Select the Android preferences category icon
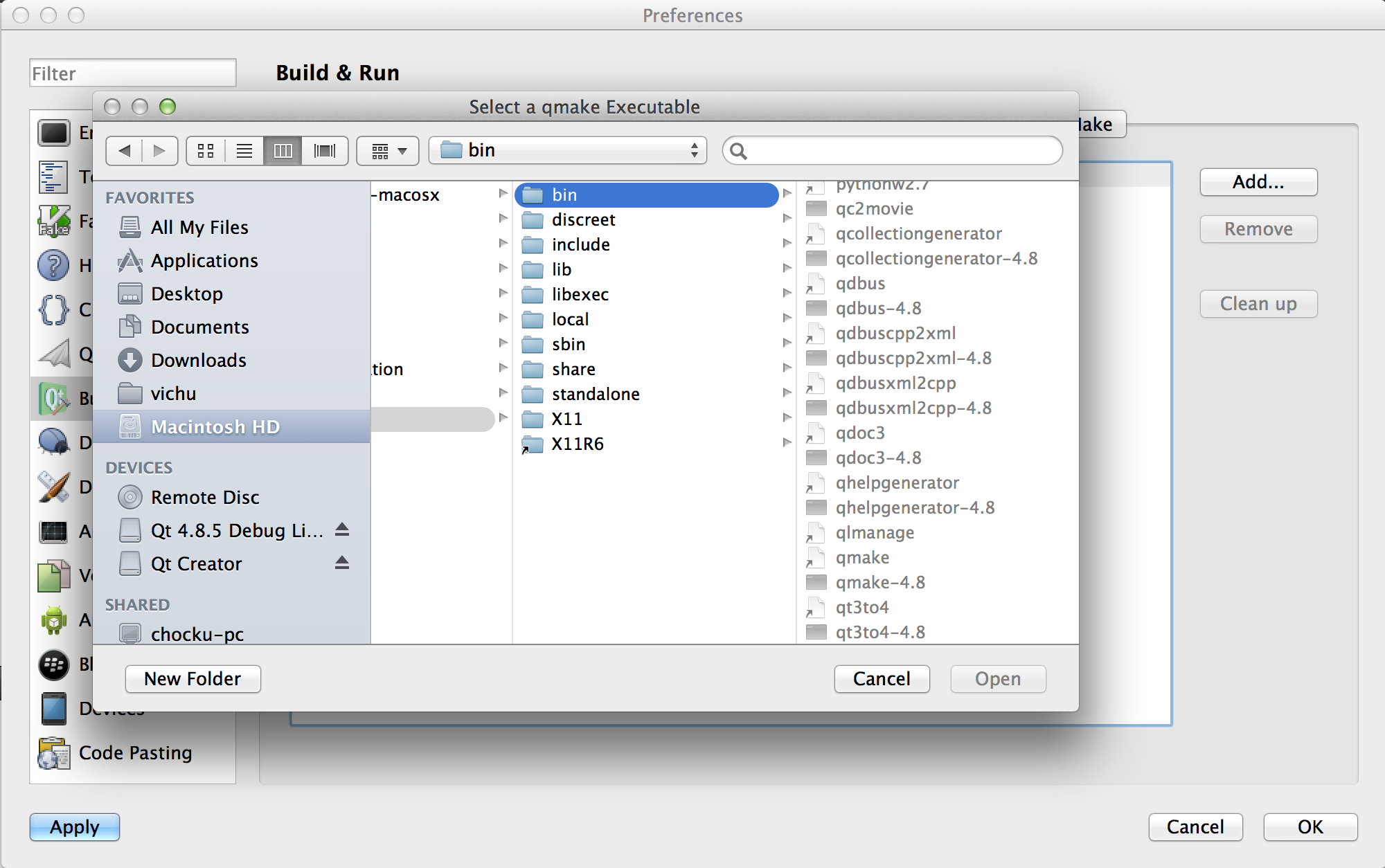The width and height of the screenshot is (1385, 868). tap(54, 620)
